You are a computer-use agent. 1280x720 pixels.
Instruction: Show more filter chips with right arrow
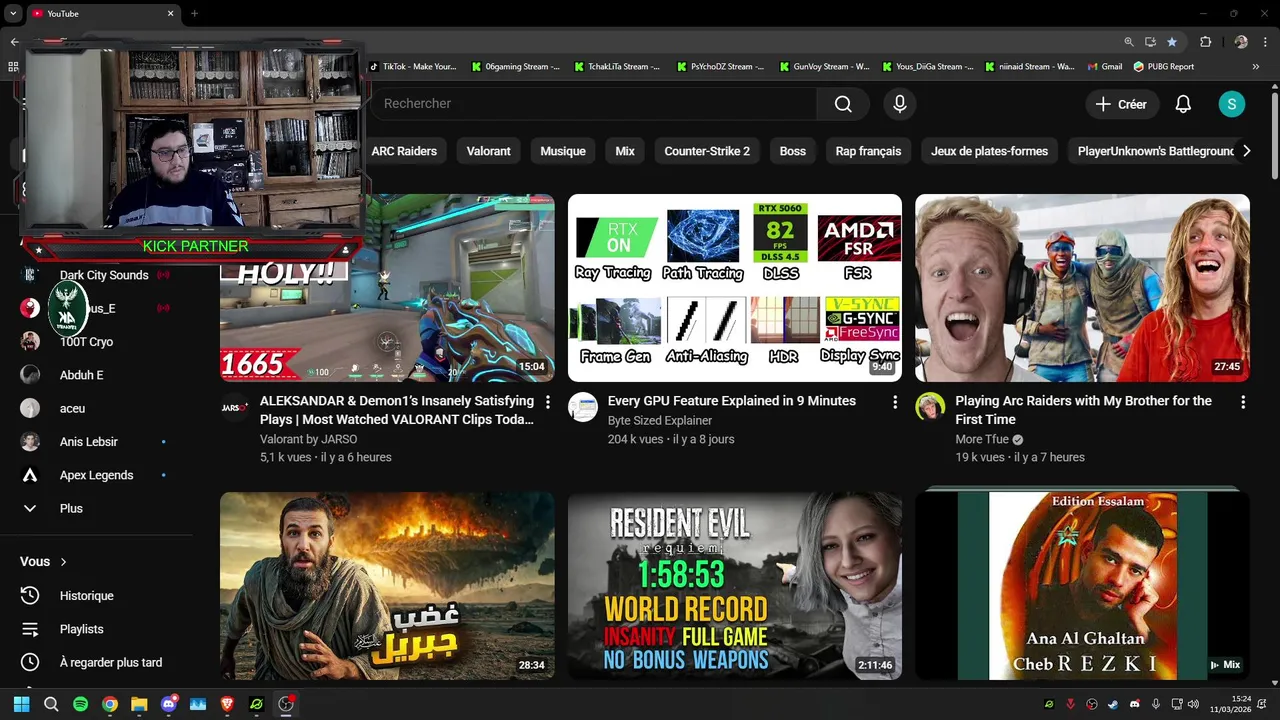point(1246,151)
